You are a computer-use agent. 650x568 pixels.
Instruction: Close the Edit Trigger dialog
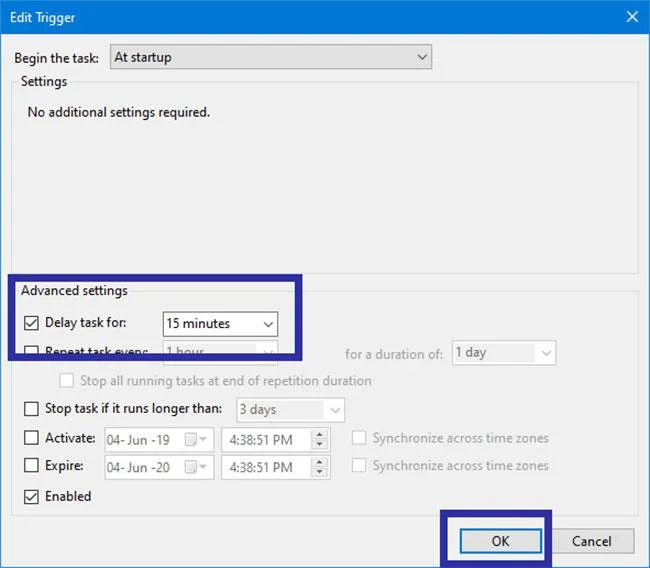coord(632,17)
